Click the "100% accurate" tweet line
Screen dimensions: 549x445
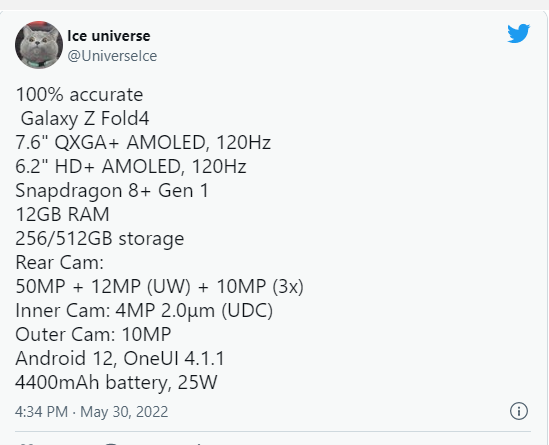coord(79,95)
